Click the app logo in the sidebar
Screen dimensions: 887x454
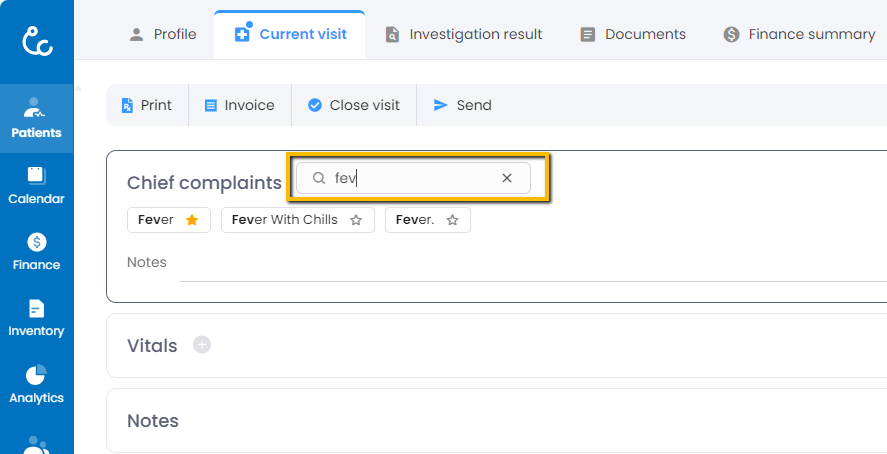click(37, 40)
